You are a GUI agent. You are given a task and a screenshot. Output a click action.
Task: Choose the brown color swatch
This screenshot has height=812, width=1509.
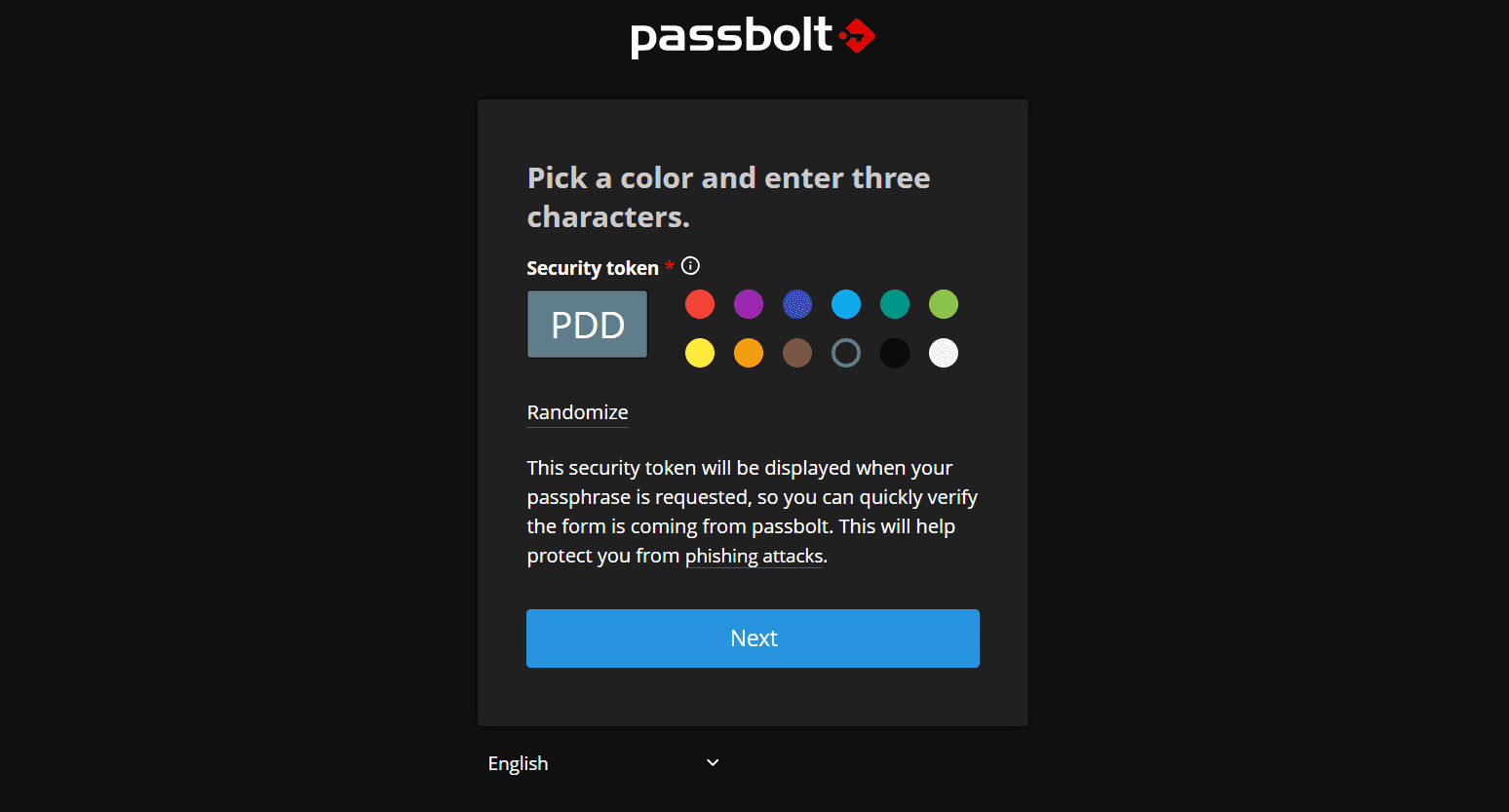[797, 353]
